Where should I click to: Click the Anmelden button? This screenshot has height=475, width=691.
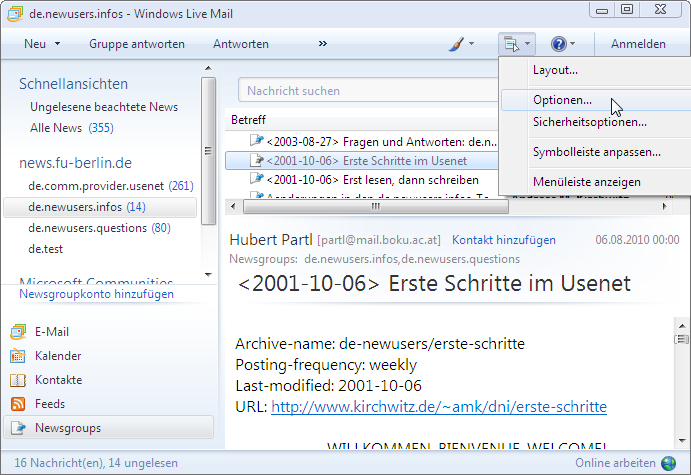(638, 44)
